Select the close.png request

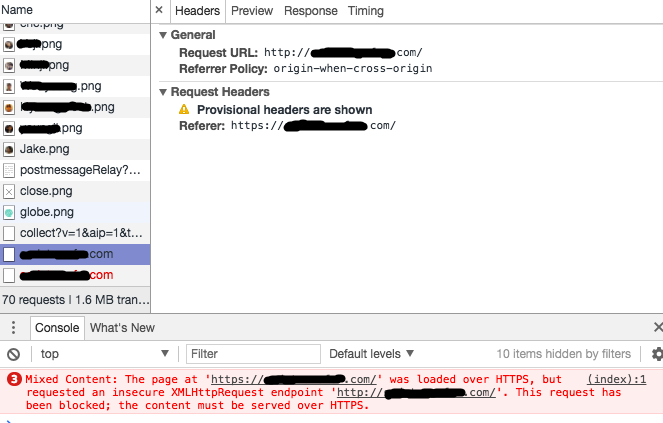pyautogui.click(x=75, y=191)
